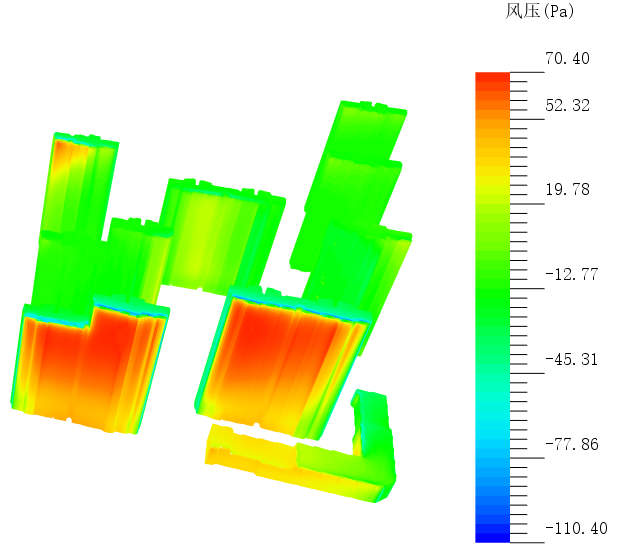The height and width of the screenshot is (546, 617).
Task: Select the -110.40 minimum legend value
Action: pos(576,528)
